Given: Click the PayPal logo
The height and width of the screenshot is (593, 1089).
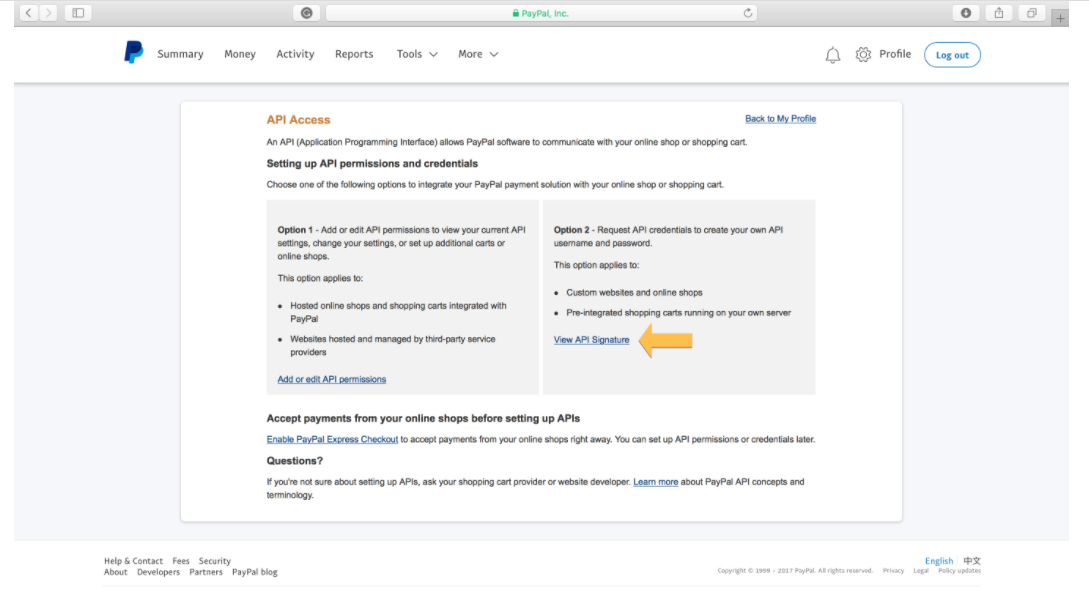Looking at the screenshot, I should click(x=133, y=53).
